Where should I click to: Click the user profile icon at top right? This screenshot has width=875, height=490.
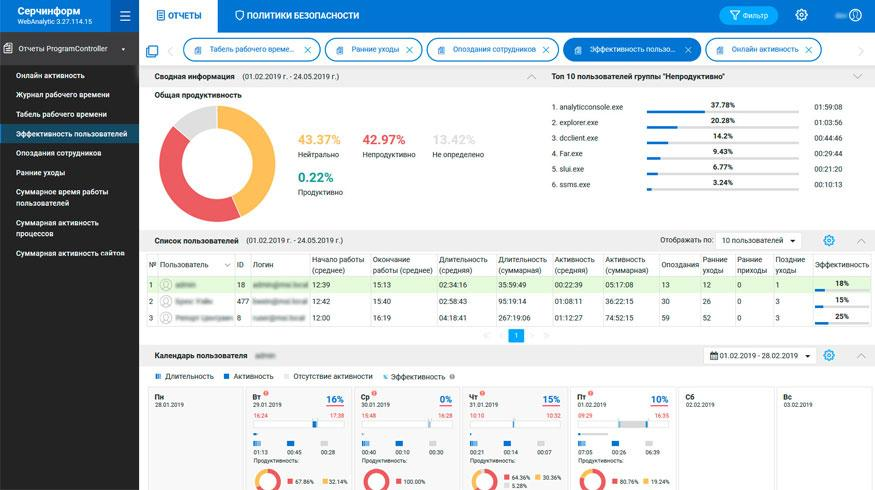pos(855,15)
